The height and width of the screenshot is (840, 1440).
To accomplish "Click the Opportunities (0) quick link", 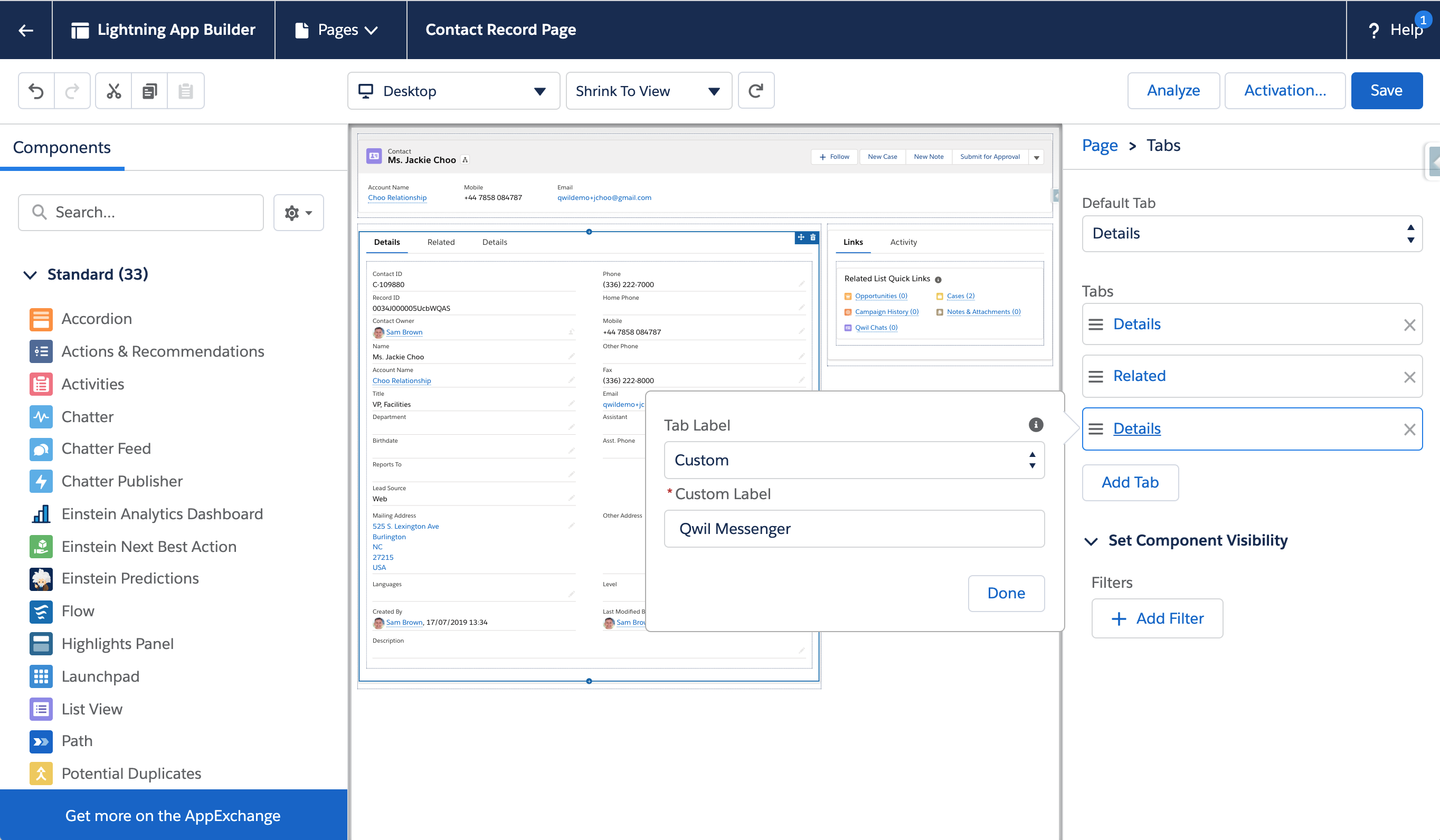I will (x=880, y=296).
